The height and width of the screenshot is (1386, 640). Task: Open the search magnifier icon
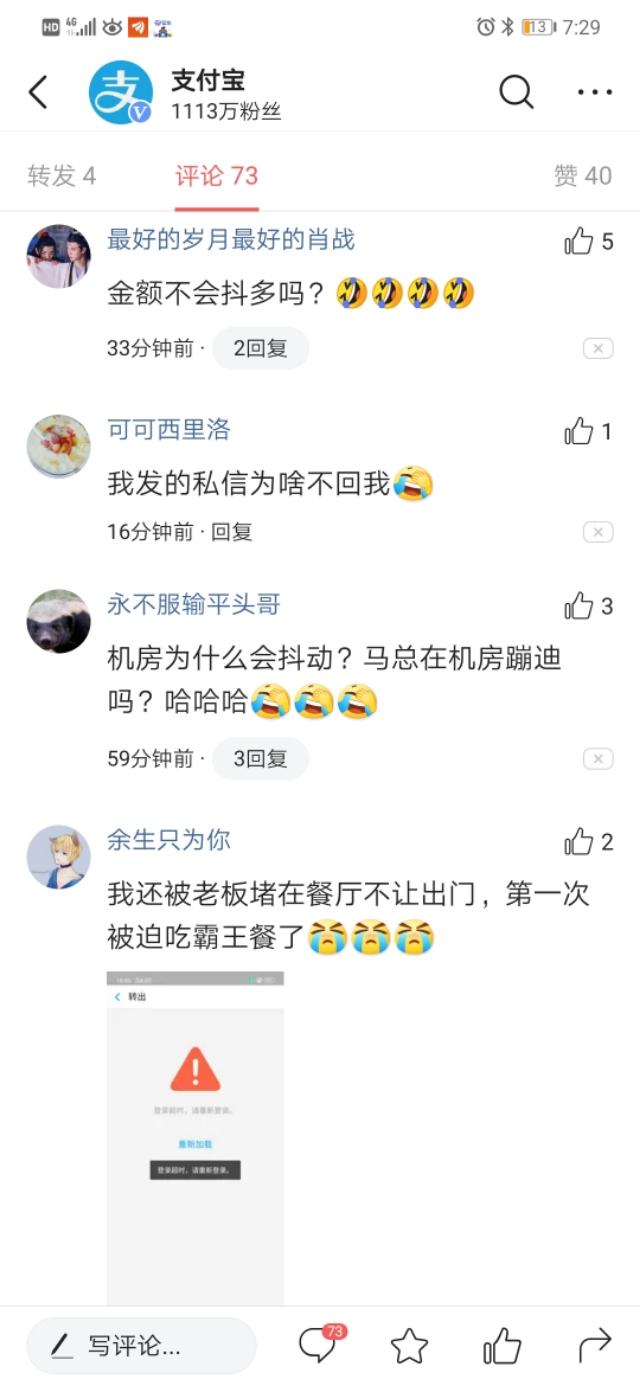[x=516, y=93]
